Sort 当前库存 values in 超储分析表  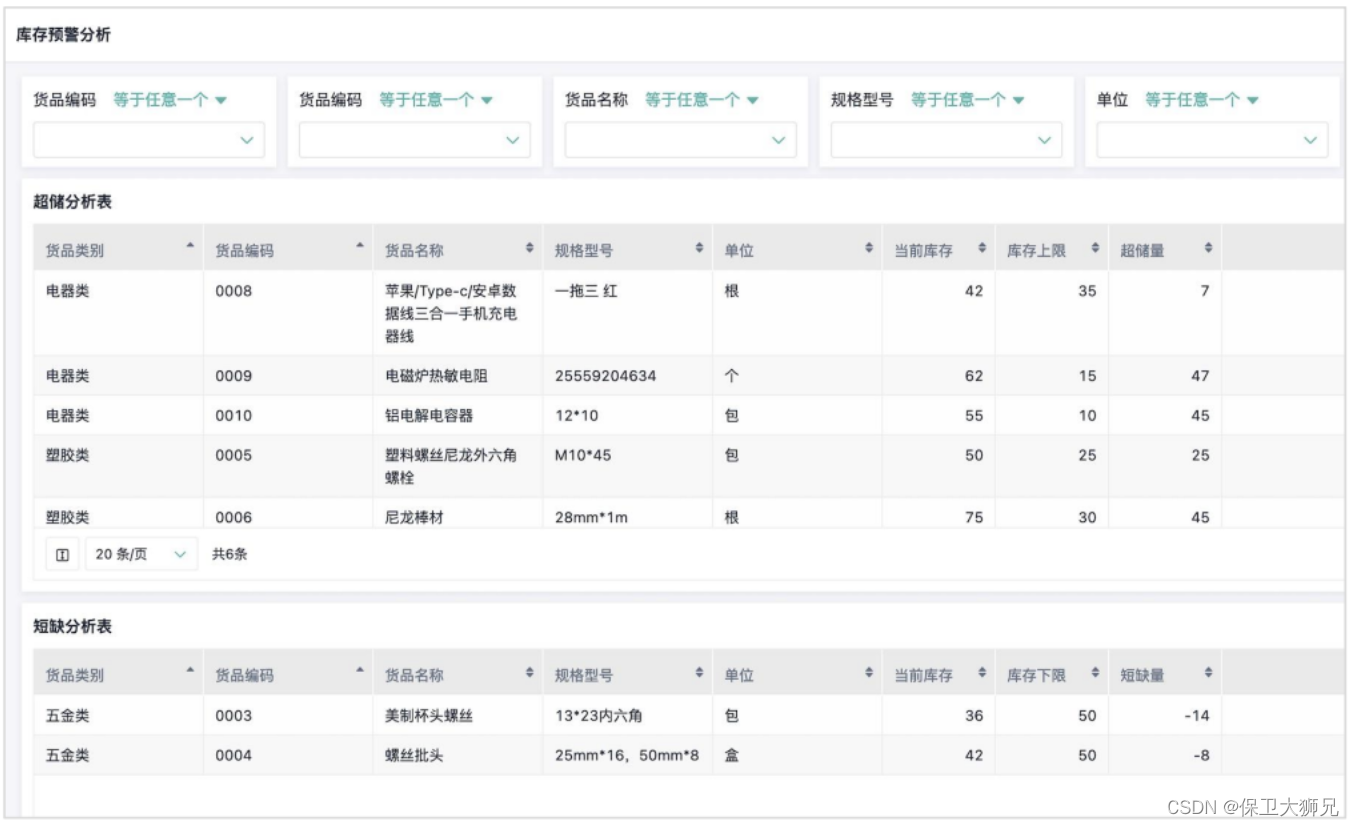tap(982, 249)
